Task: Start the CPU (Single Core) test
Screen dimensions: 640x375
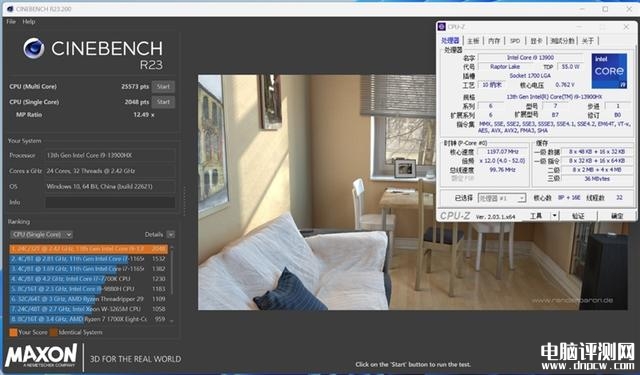Action: pyautogui.click(x=163, y=102)
